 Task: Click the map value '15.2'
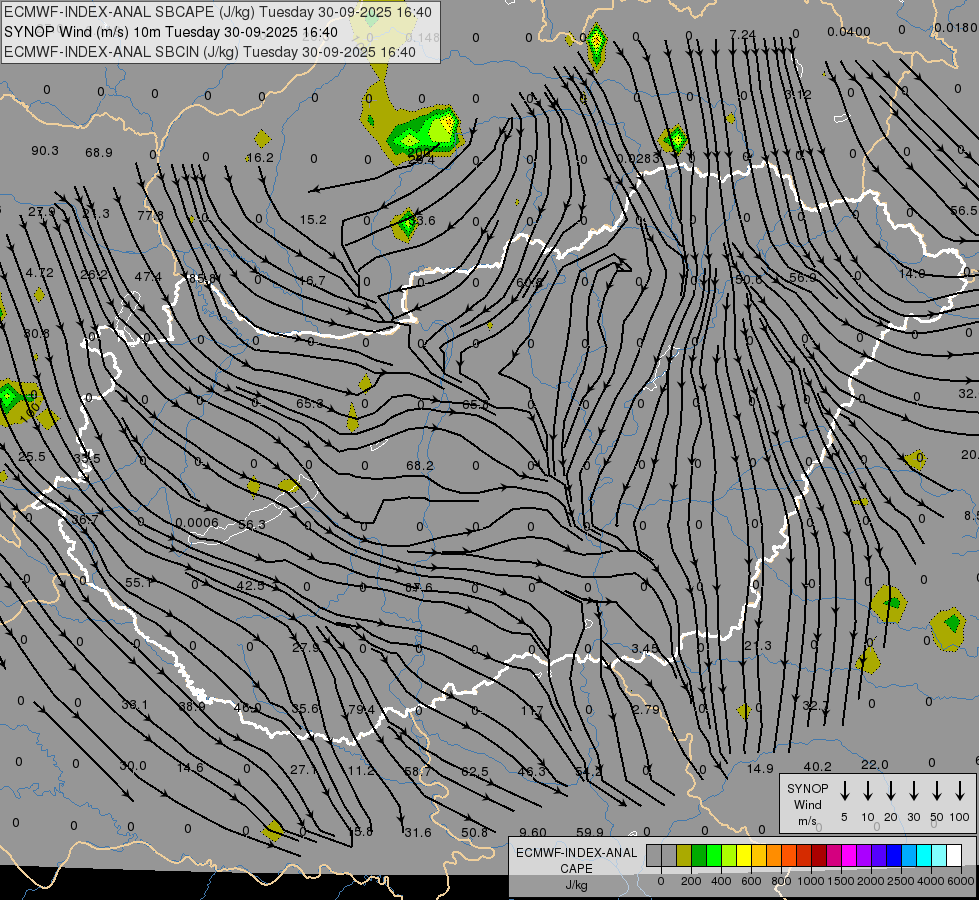313,219
